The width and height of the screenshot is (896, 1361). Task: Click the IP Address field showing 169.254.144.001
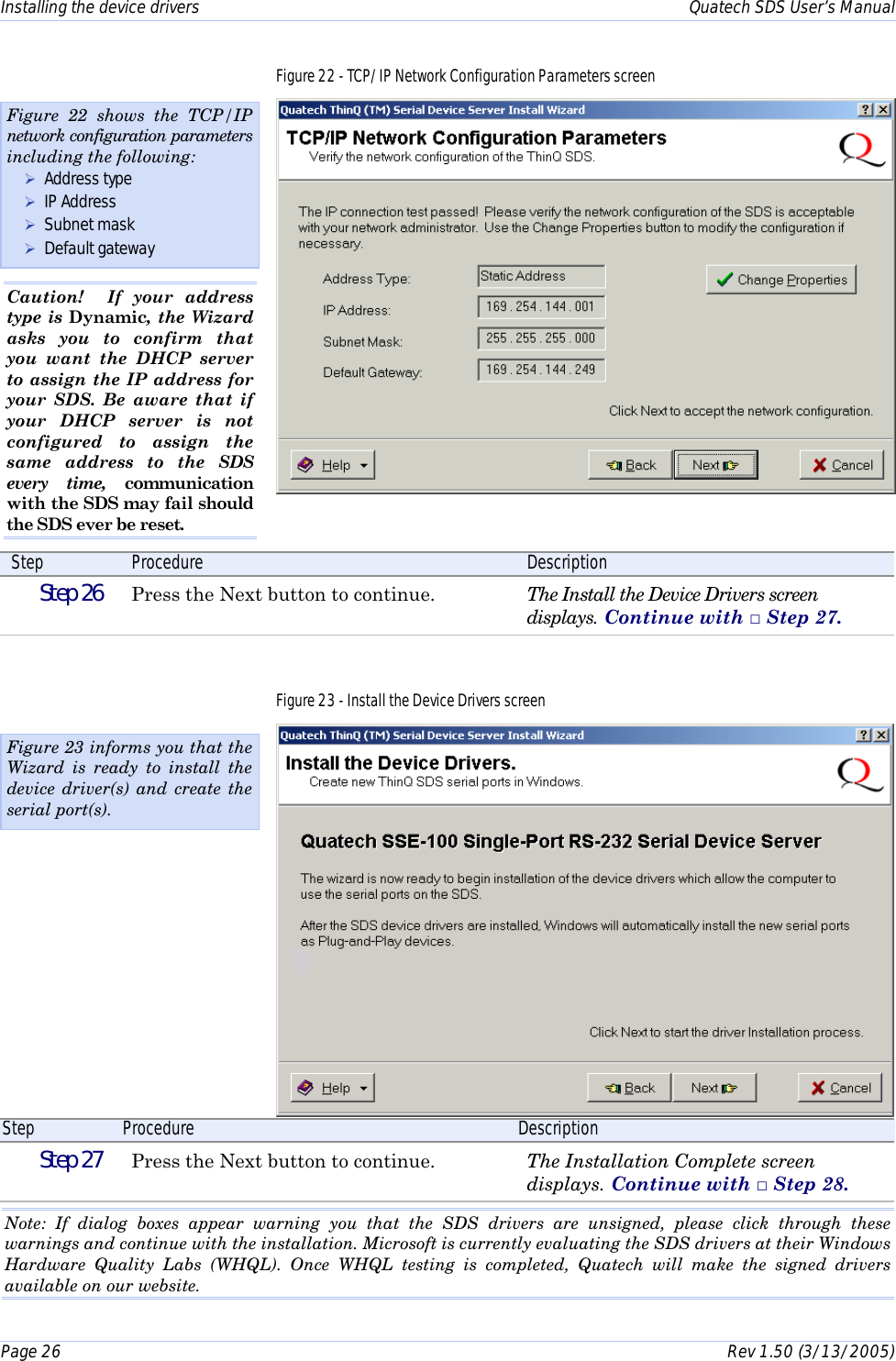point(540,307)
